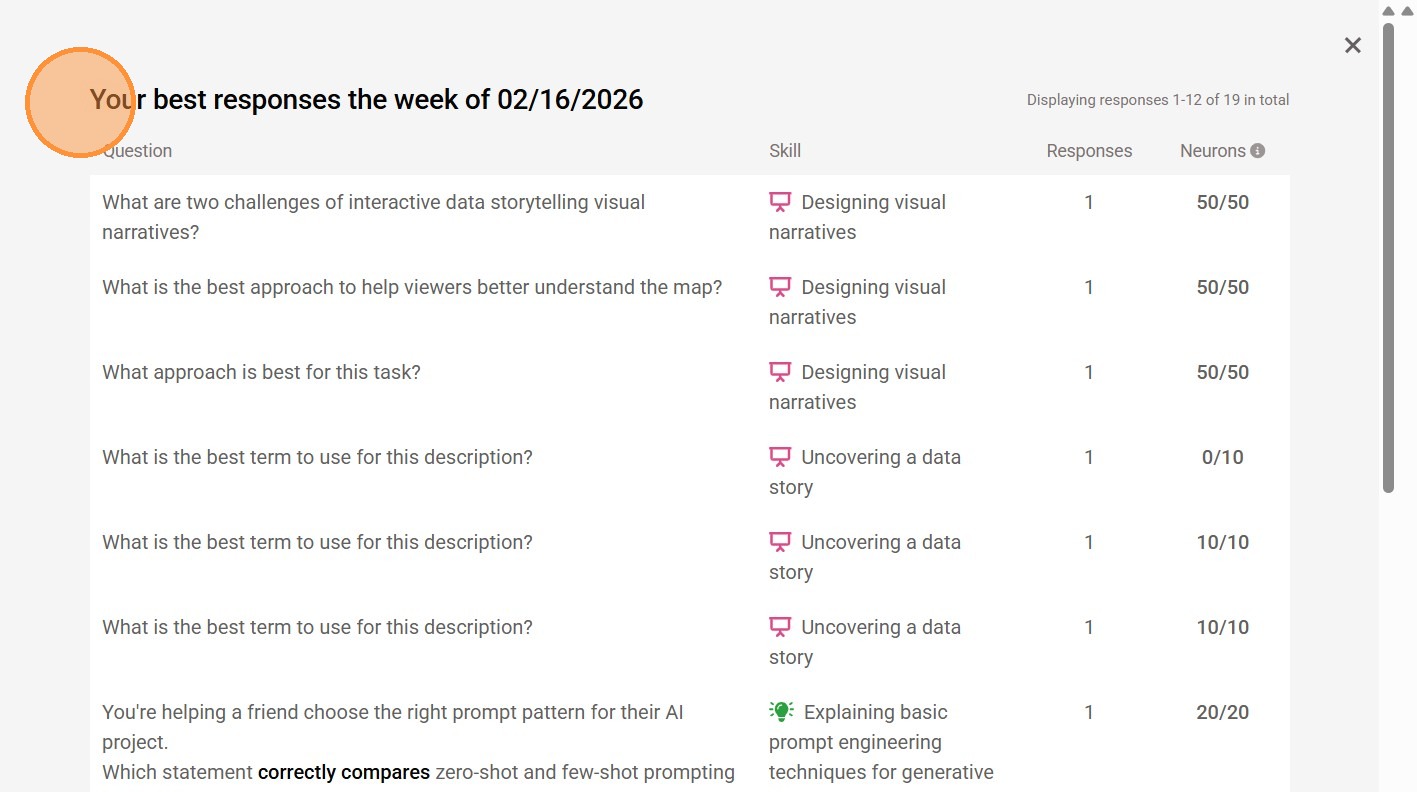Click presentation icon in the map question row

pos(780,287)
